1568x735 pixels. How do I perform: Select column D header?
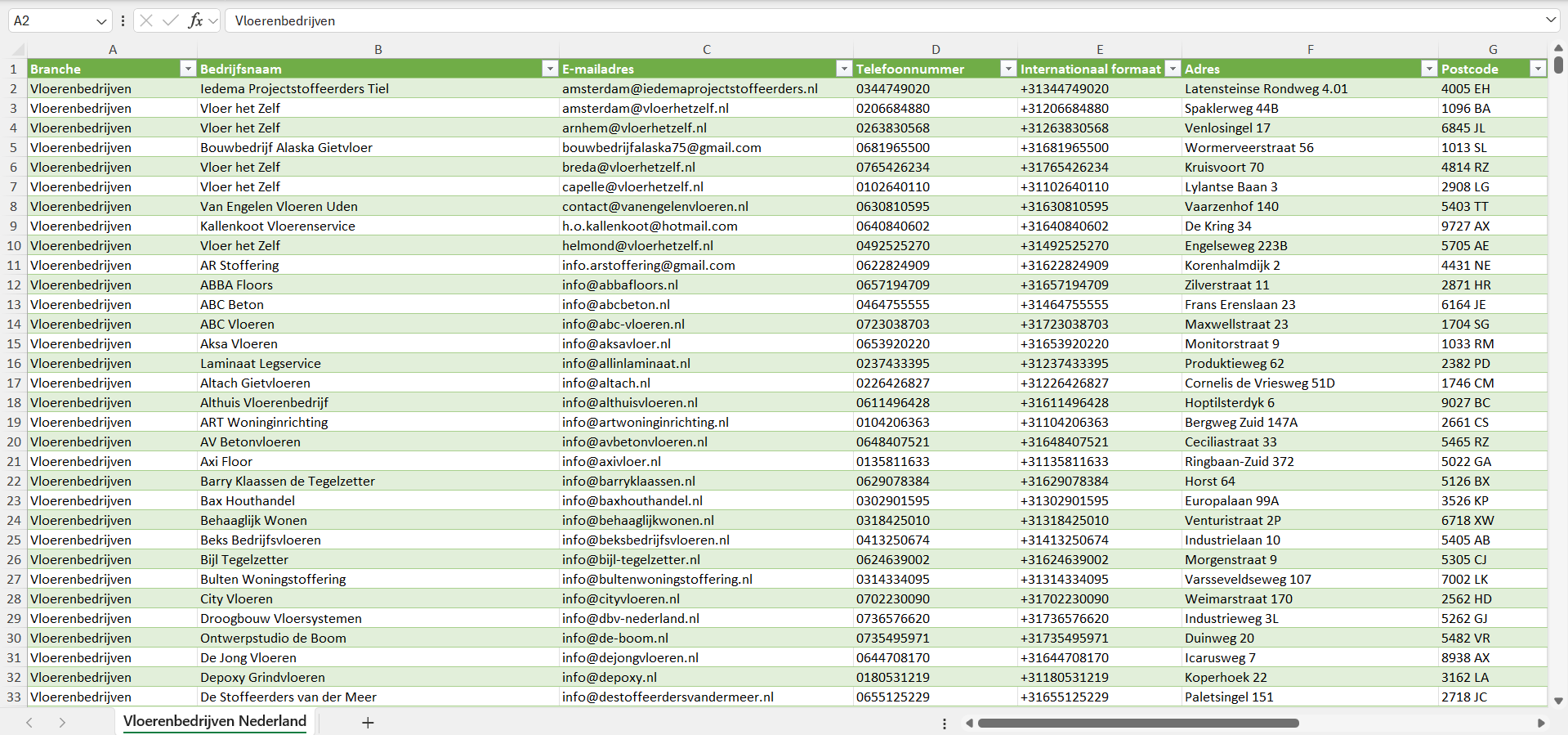pyautogui.click(x=936, y=49)
